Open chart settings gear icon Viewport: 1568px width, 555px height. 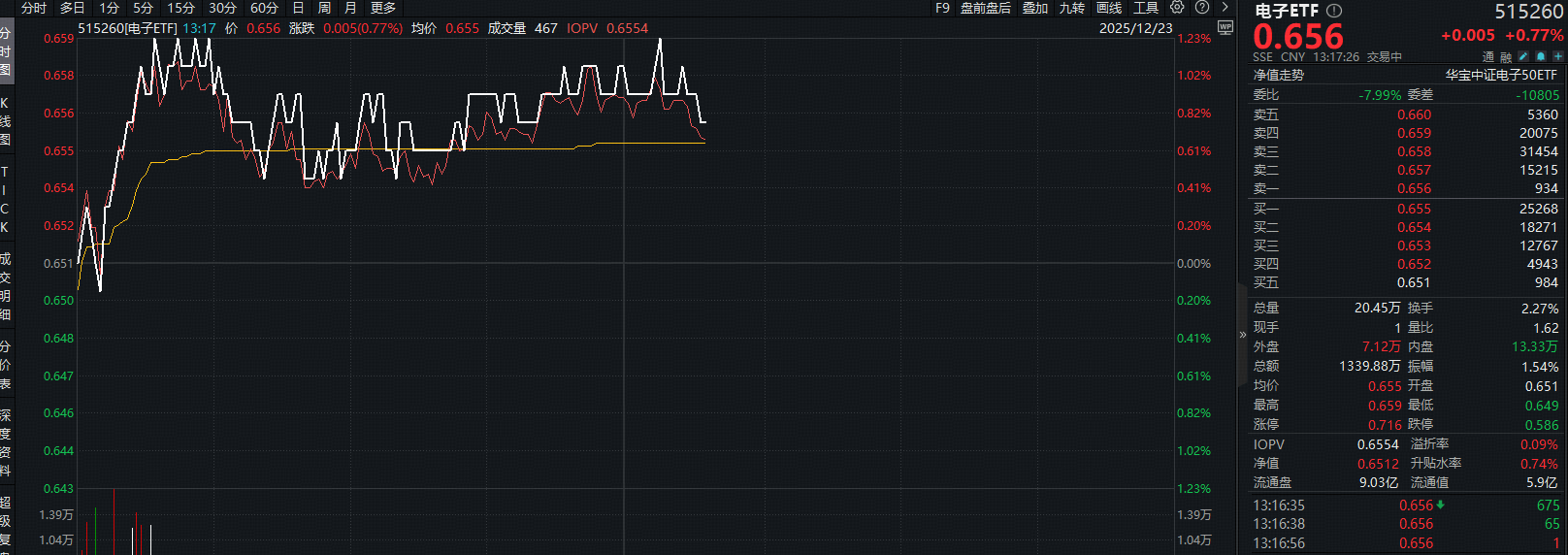[x=1177, y=8]
